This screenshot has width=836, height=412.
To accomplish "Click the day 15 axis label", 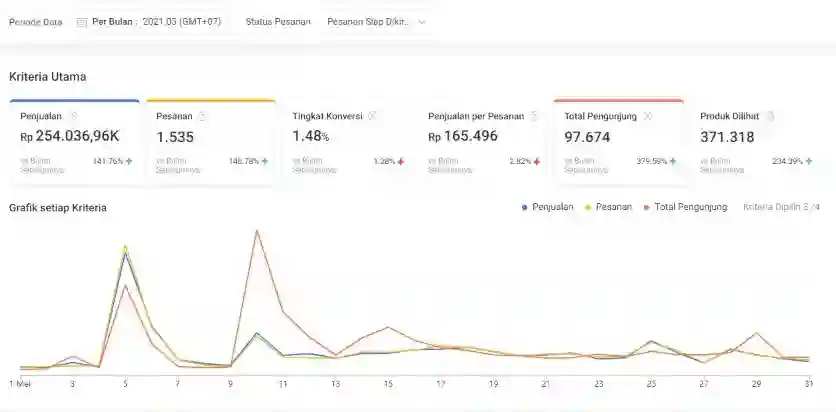I will coord(388,384).
